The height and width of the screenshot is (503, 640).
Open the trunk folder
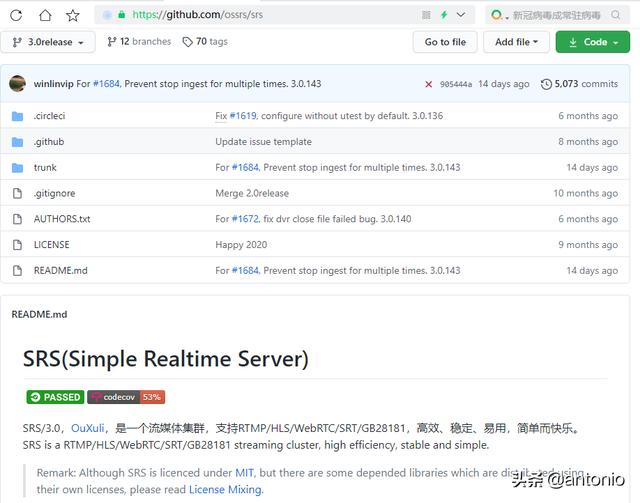pos(45,168)
